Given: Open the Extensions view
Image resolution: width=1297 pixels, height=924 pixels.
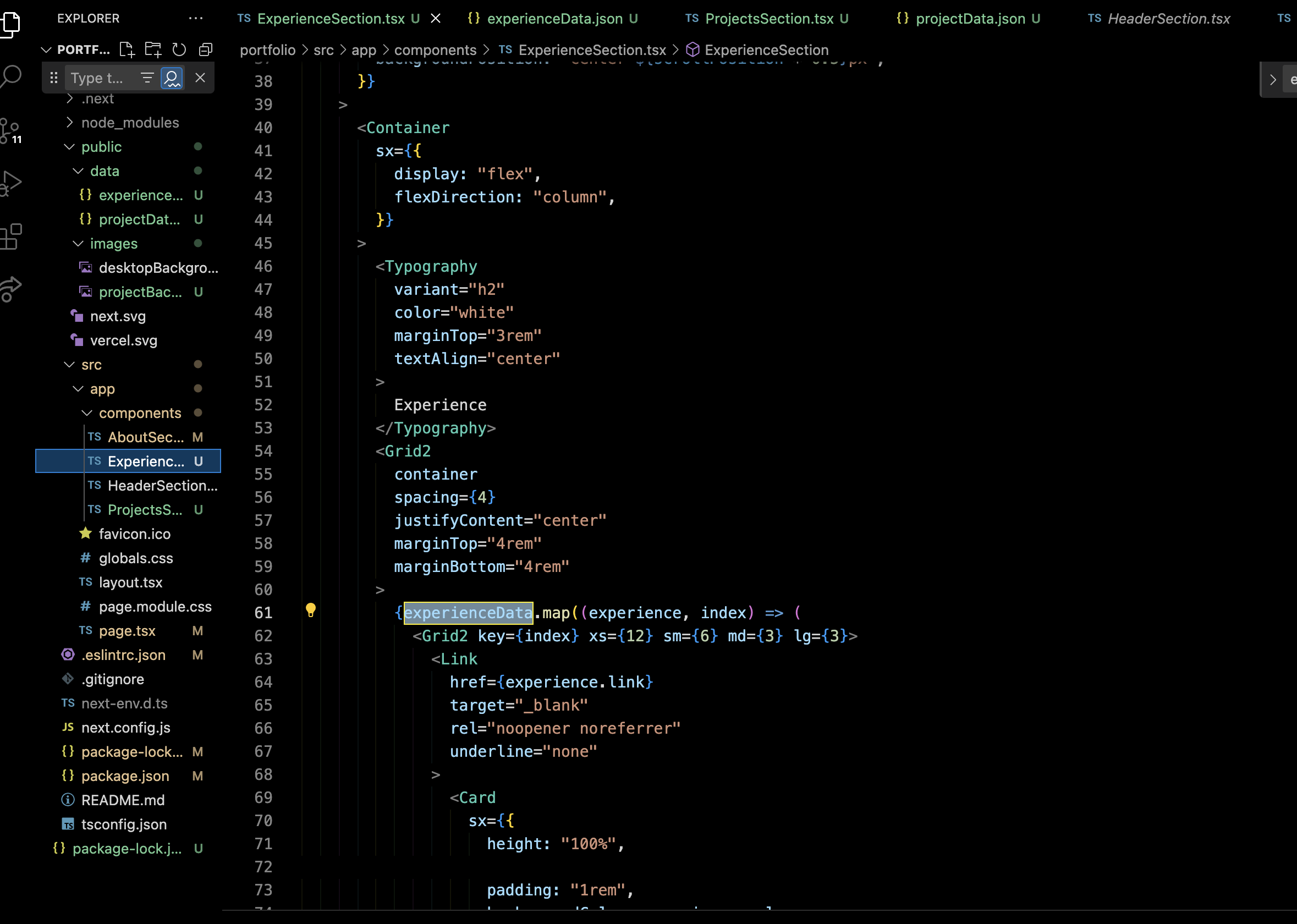Looking at the screenshot, I should pyautogui.click(x=10, y=237).
